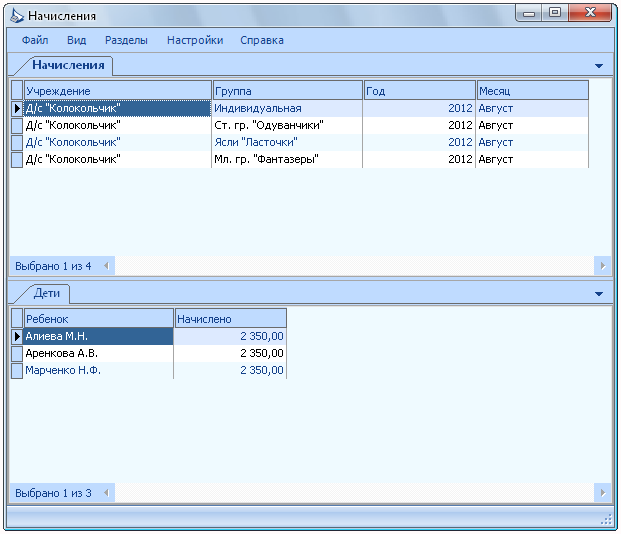
Task: Select child Аренкова А.В.
Action: click(98, 353)
